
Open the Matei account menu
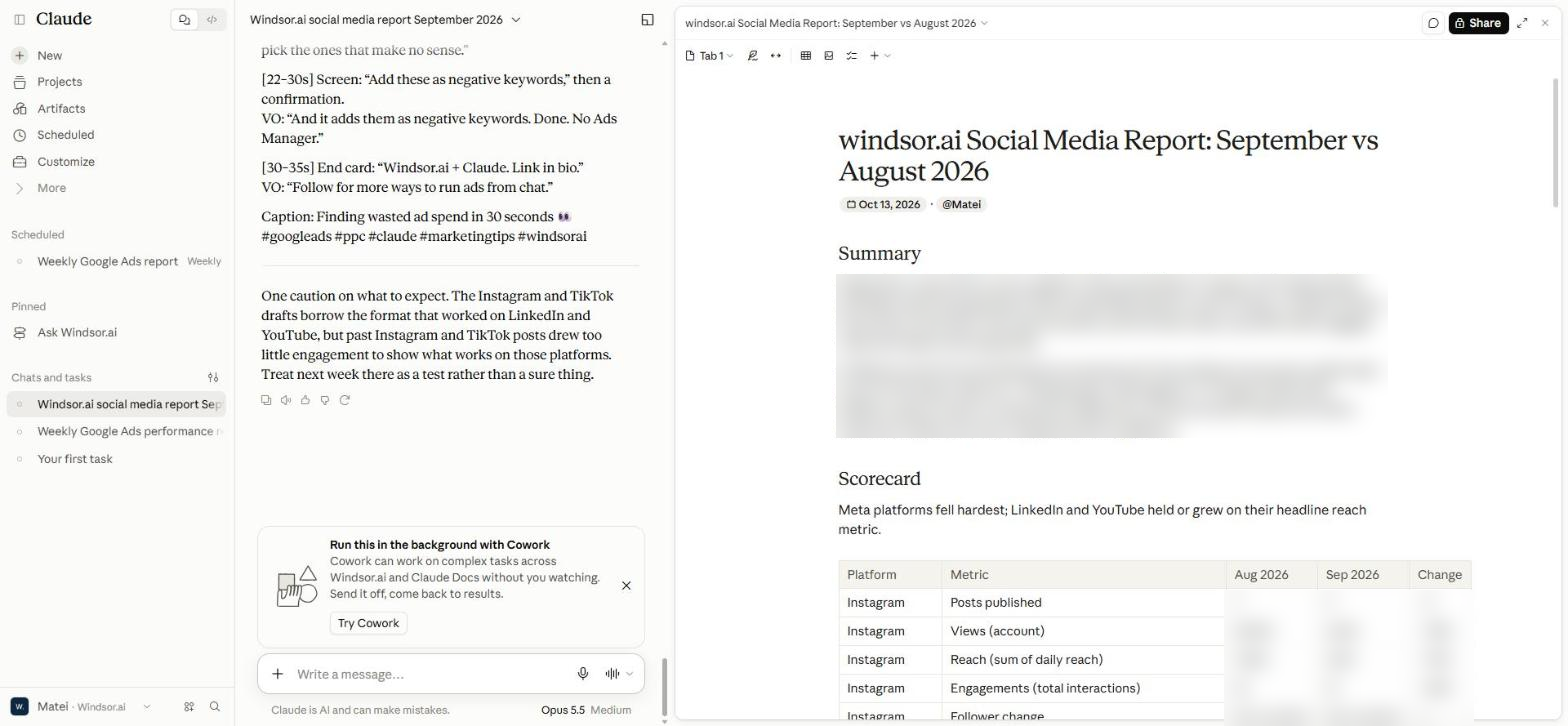pyautogui.click(x=82, y=707)
